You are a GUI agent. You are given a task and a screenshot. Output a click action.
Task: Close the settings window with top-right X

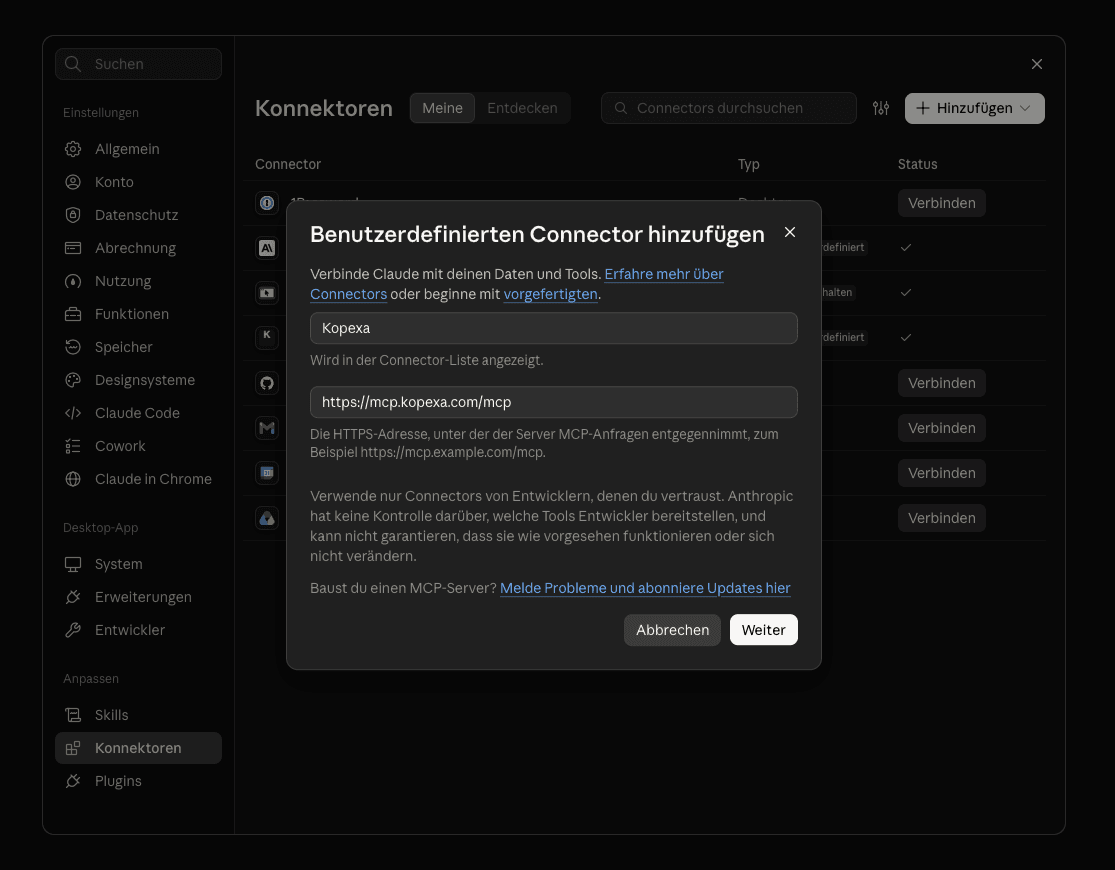(1037, 64)
